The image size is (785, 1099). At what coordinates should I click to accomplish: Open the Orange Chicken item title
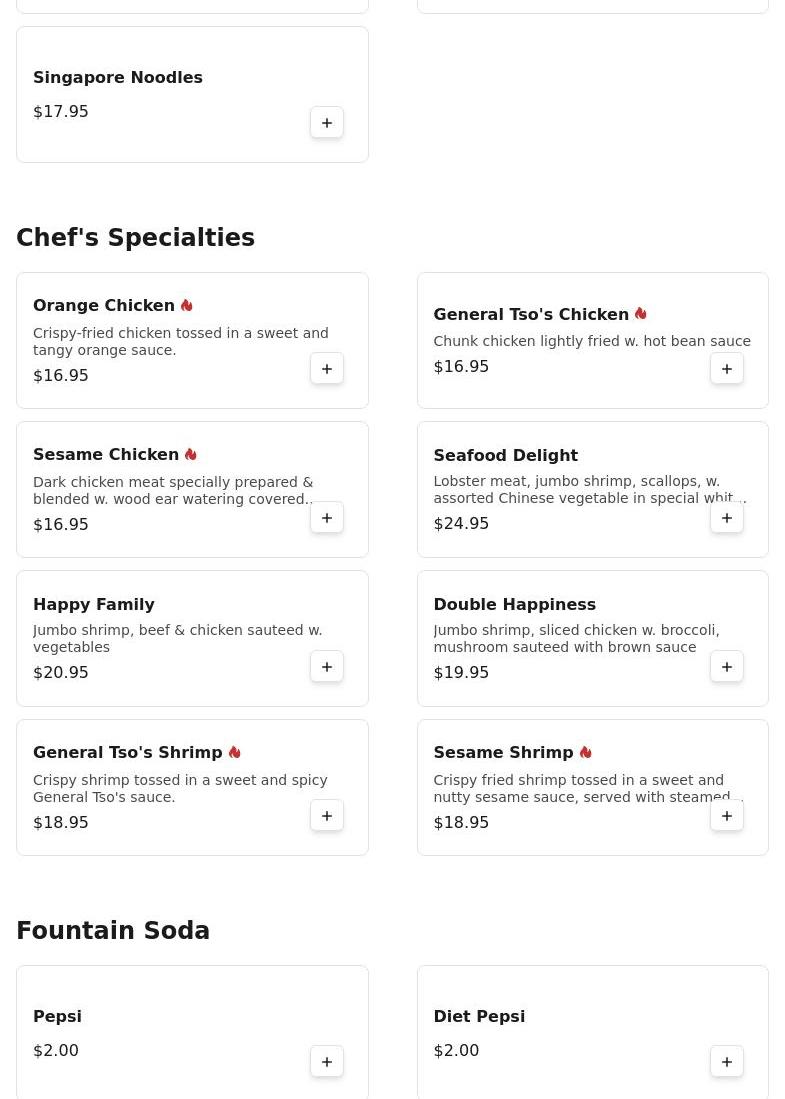click(x=104, y=306)
